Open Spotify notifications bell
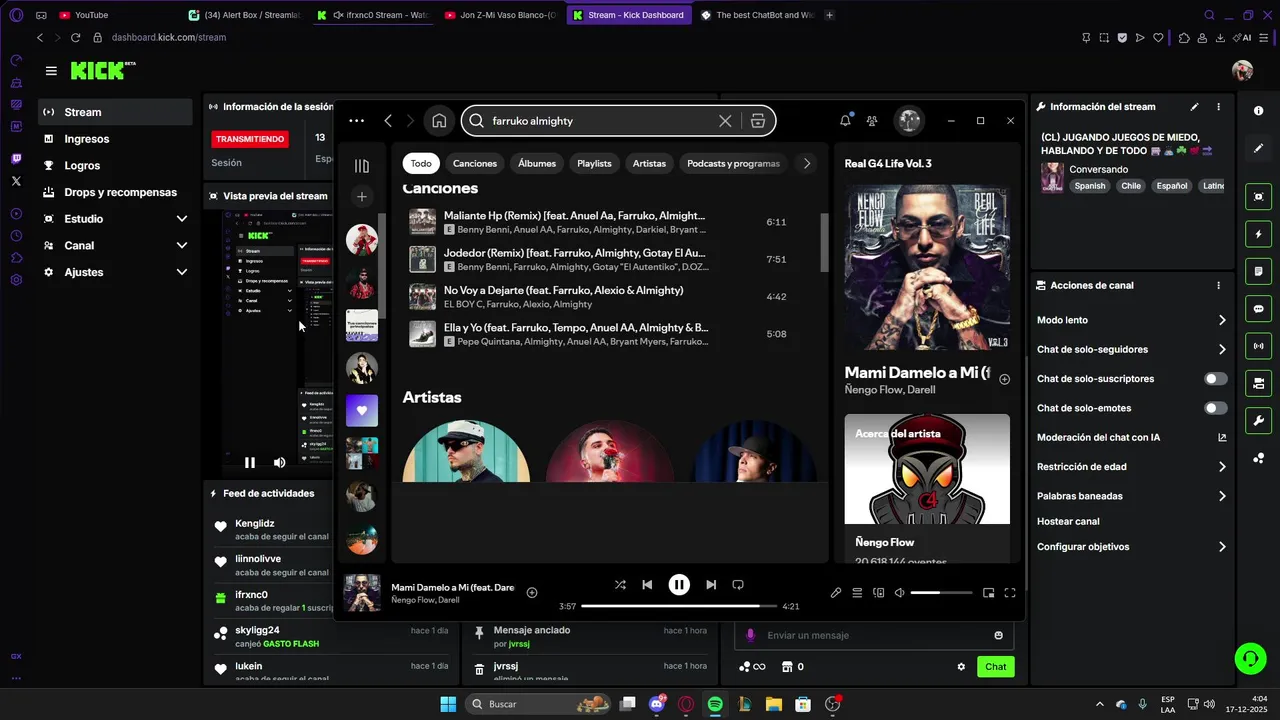The width and height of the screenshot is (1280, 720). [845, 121]
